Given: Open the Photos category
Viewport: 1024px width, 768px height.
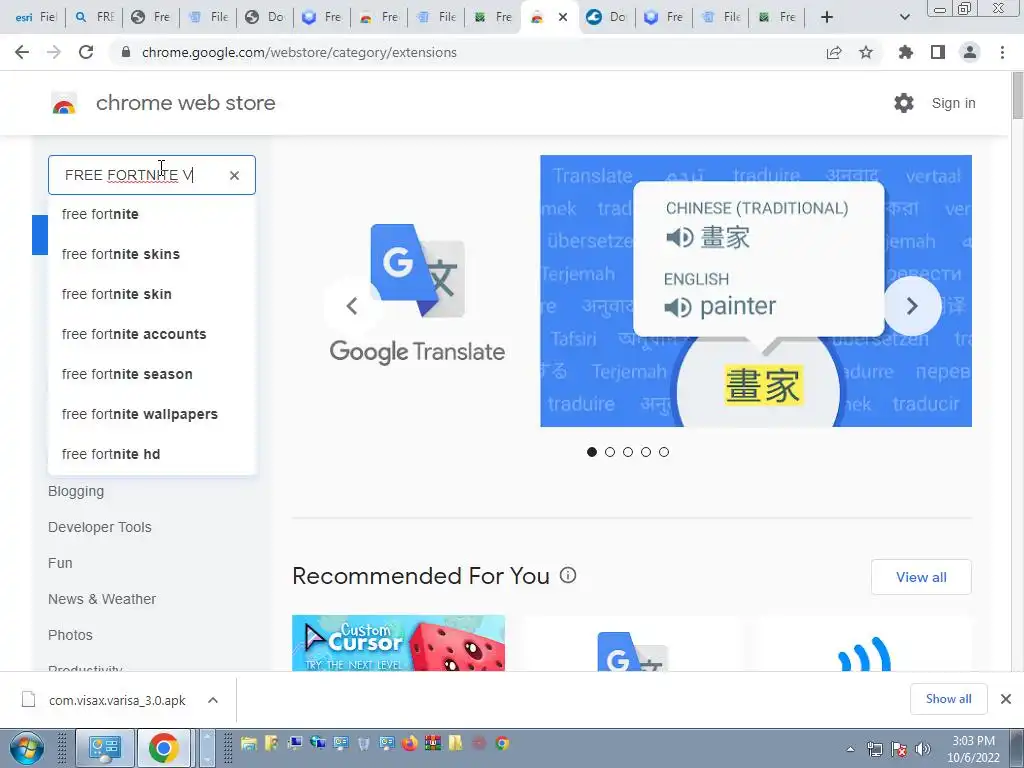Looking at the screenshot, I should coord(70,635).
